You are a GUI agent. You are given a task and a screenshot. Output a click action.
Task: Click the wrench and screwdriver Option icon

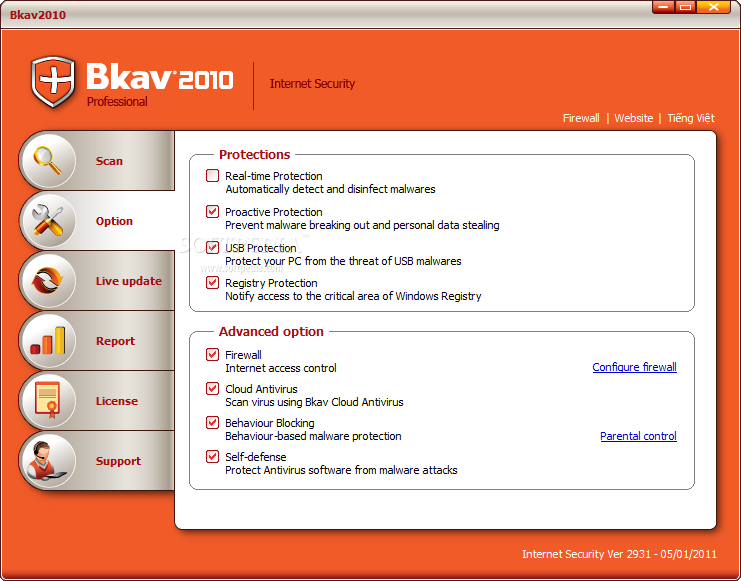tap(48, 221)
